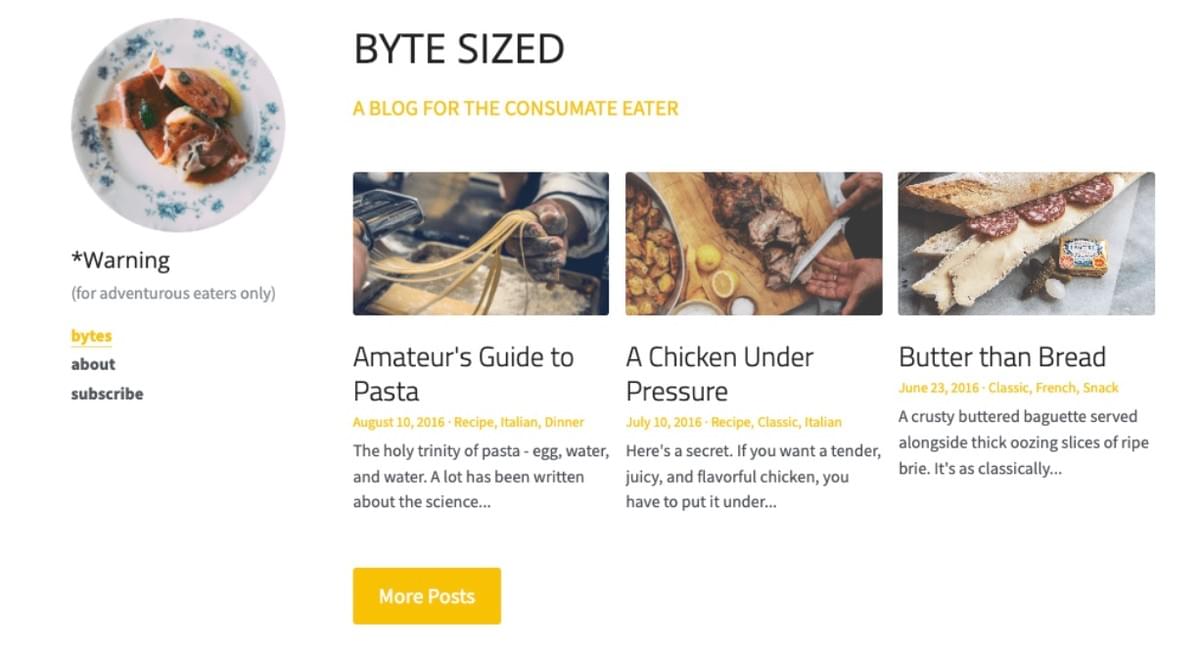Open the pasta-making thumbnail image
Image resolution: width=1200 pixels, height=654 pixels.
point(481,244)
